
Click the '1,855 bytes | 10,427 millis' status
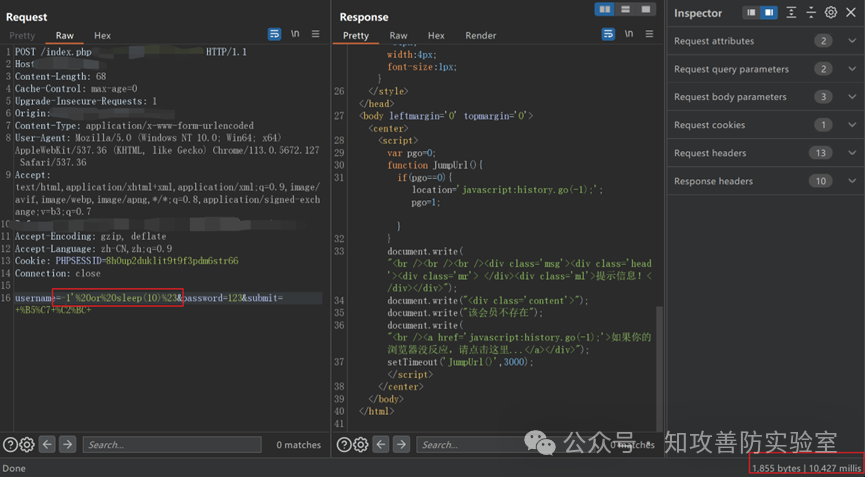pos(806,468)
